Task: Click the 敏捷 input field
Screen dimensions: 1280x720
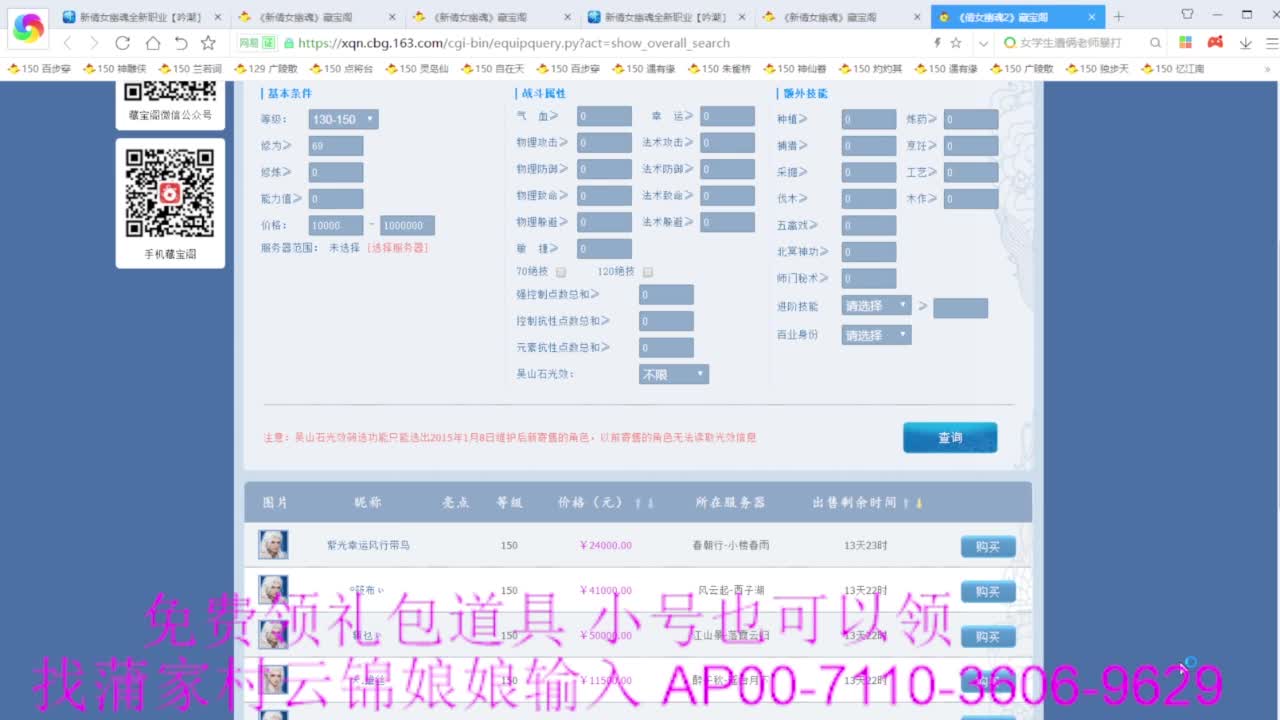Action: click(604, 248)
